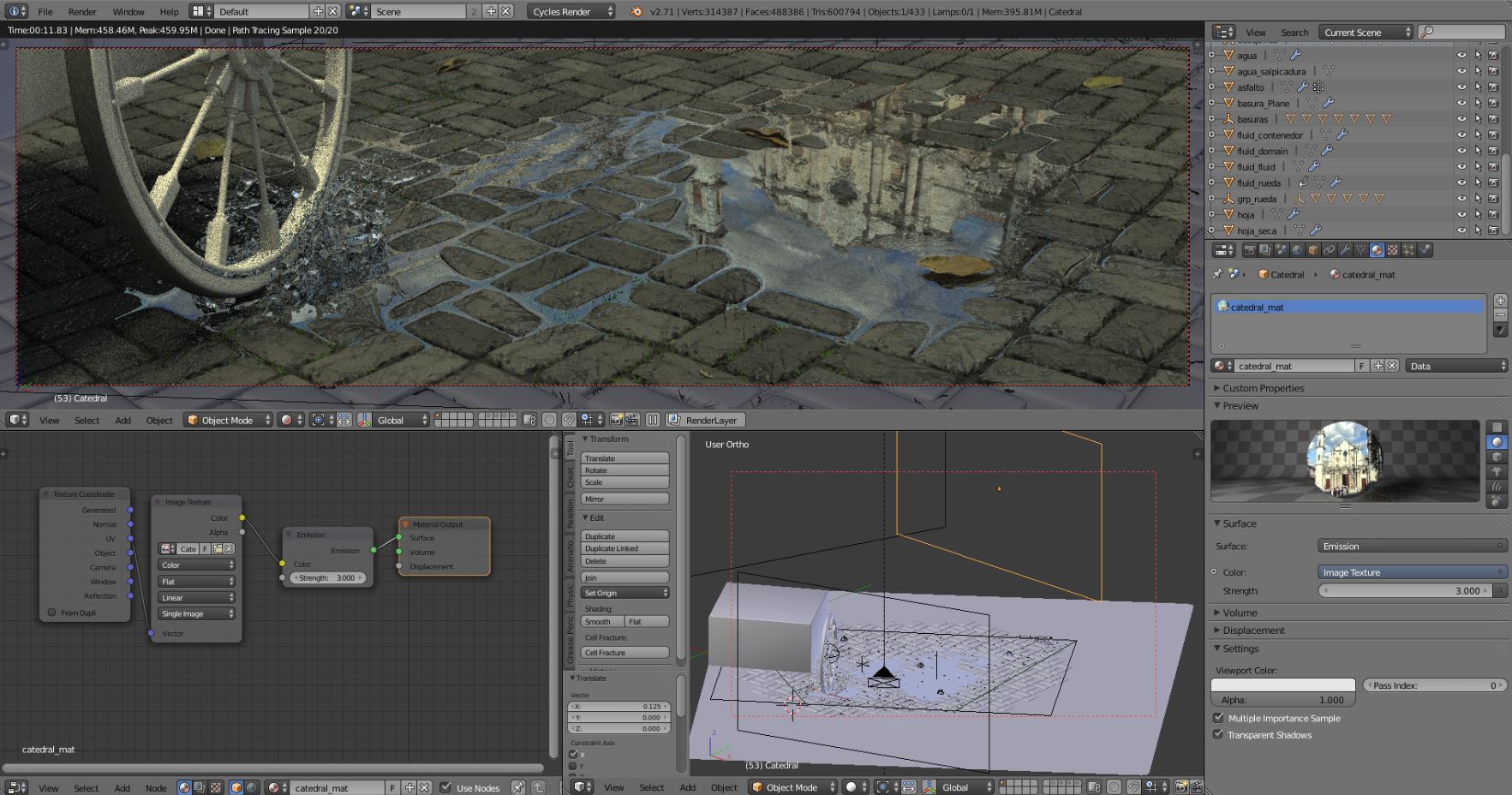Screen dimensions: 1512x795
Task: Expand the Volume panel
Action: (x=1240, y=613)
